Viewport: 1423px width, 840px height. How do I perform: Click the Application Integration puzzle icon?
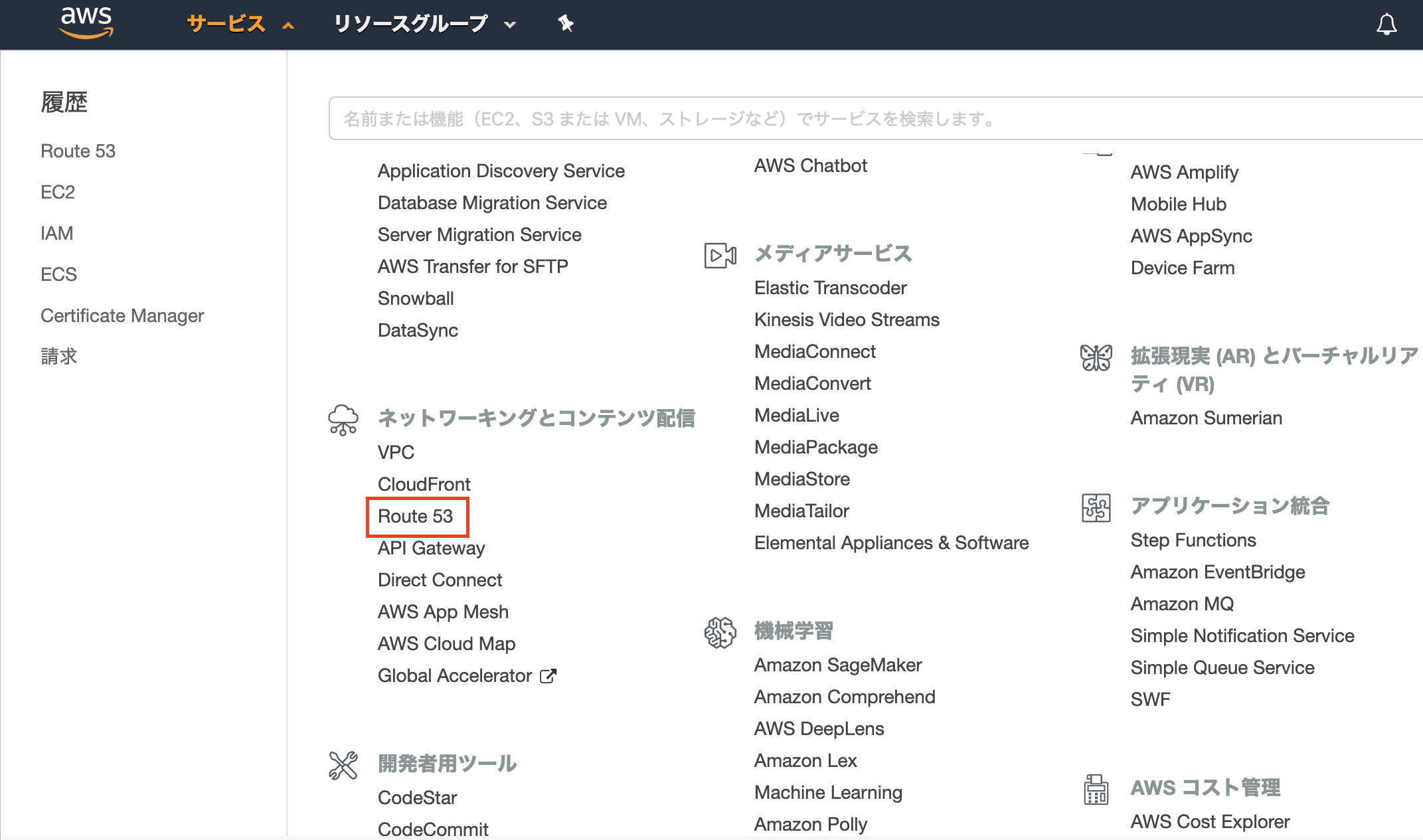tap(1096, 507)
